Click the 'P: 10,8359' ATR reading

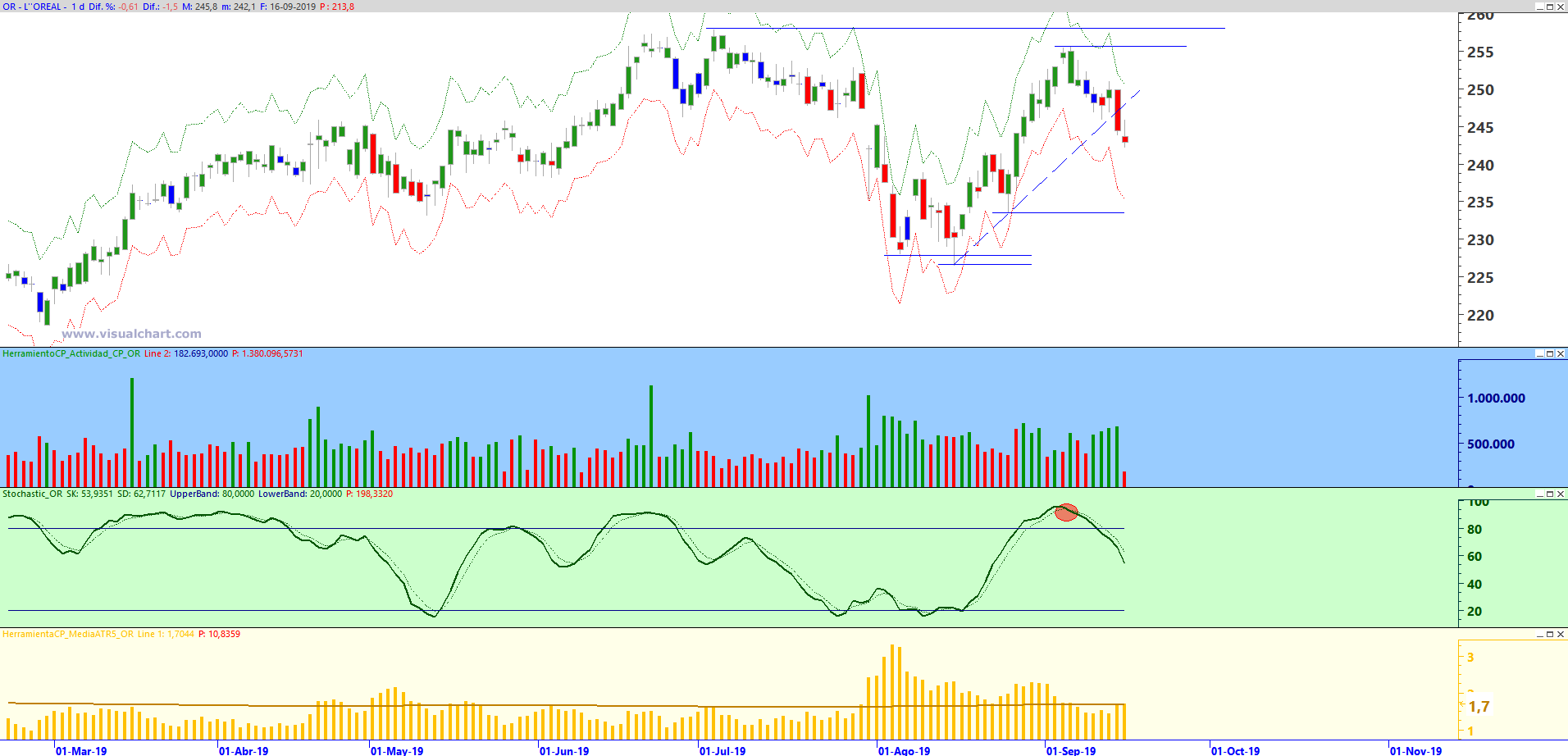(219, 634)
